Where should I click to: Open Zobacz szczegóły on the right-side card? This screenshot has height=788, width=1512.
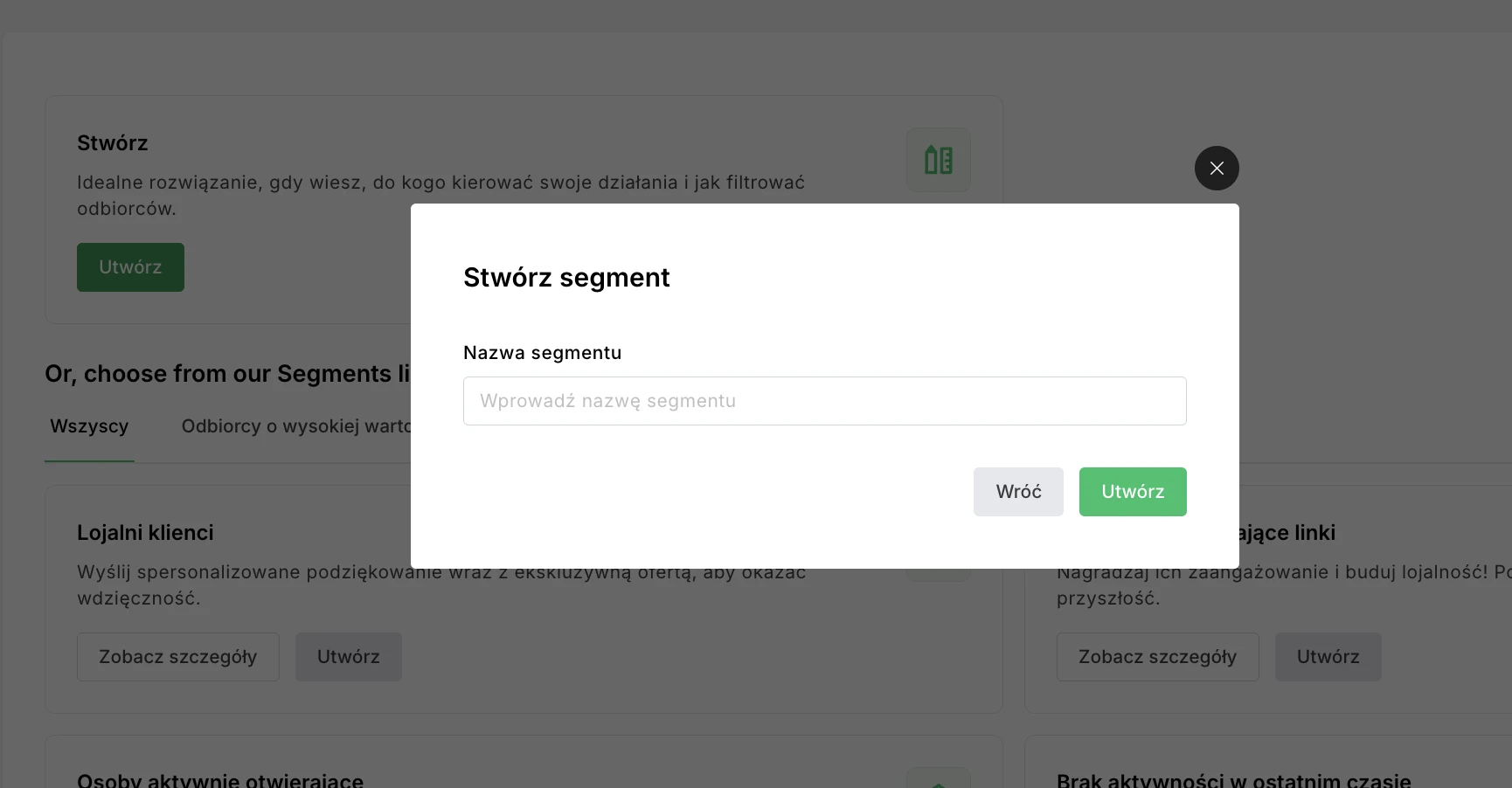coord(1157,656)
